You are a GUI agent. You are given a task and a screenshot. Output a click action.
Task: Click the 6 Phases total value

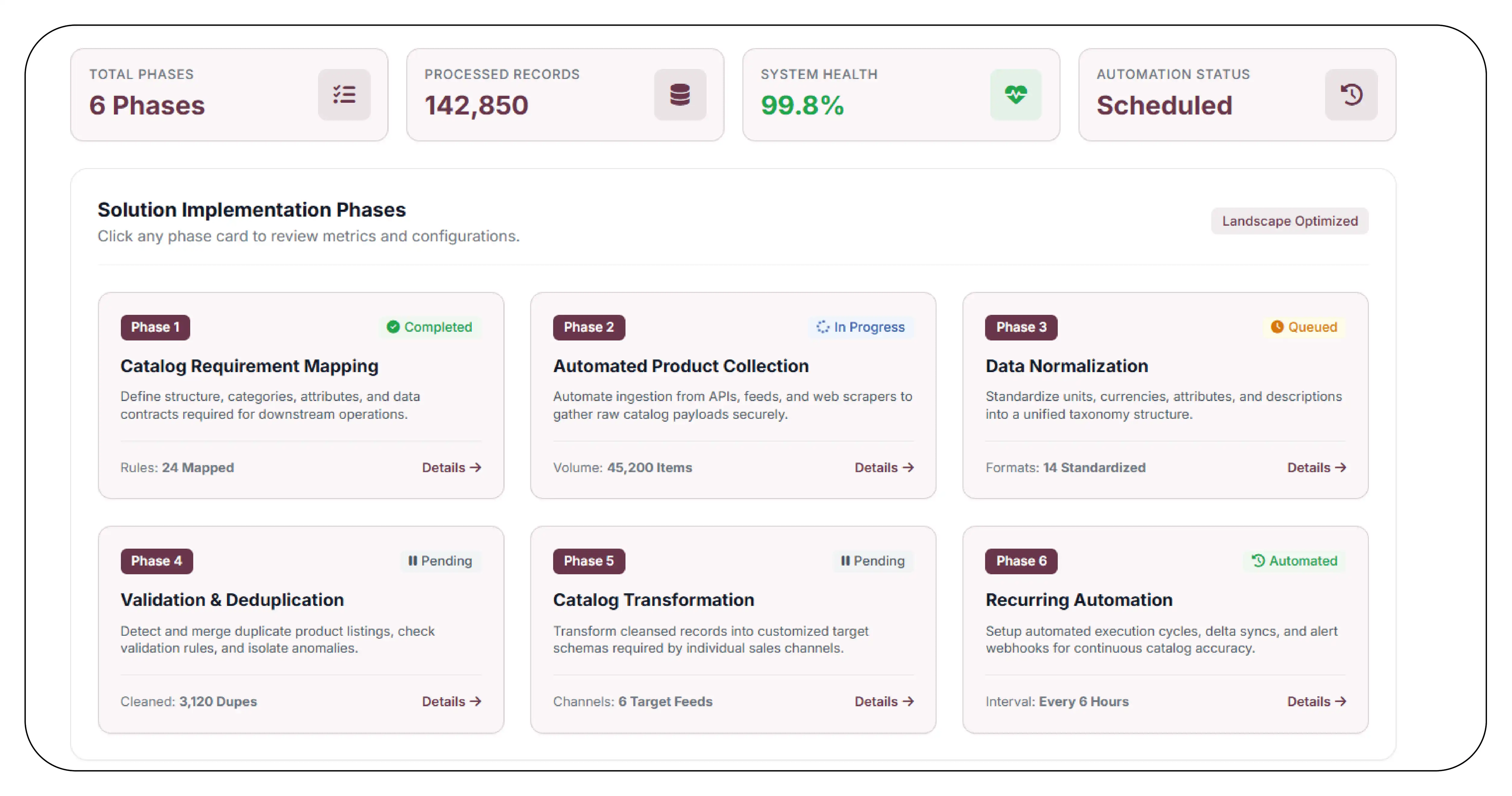pyautogui.click(x=147, y=105)
